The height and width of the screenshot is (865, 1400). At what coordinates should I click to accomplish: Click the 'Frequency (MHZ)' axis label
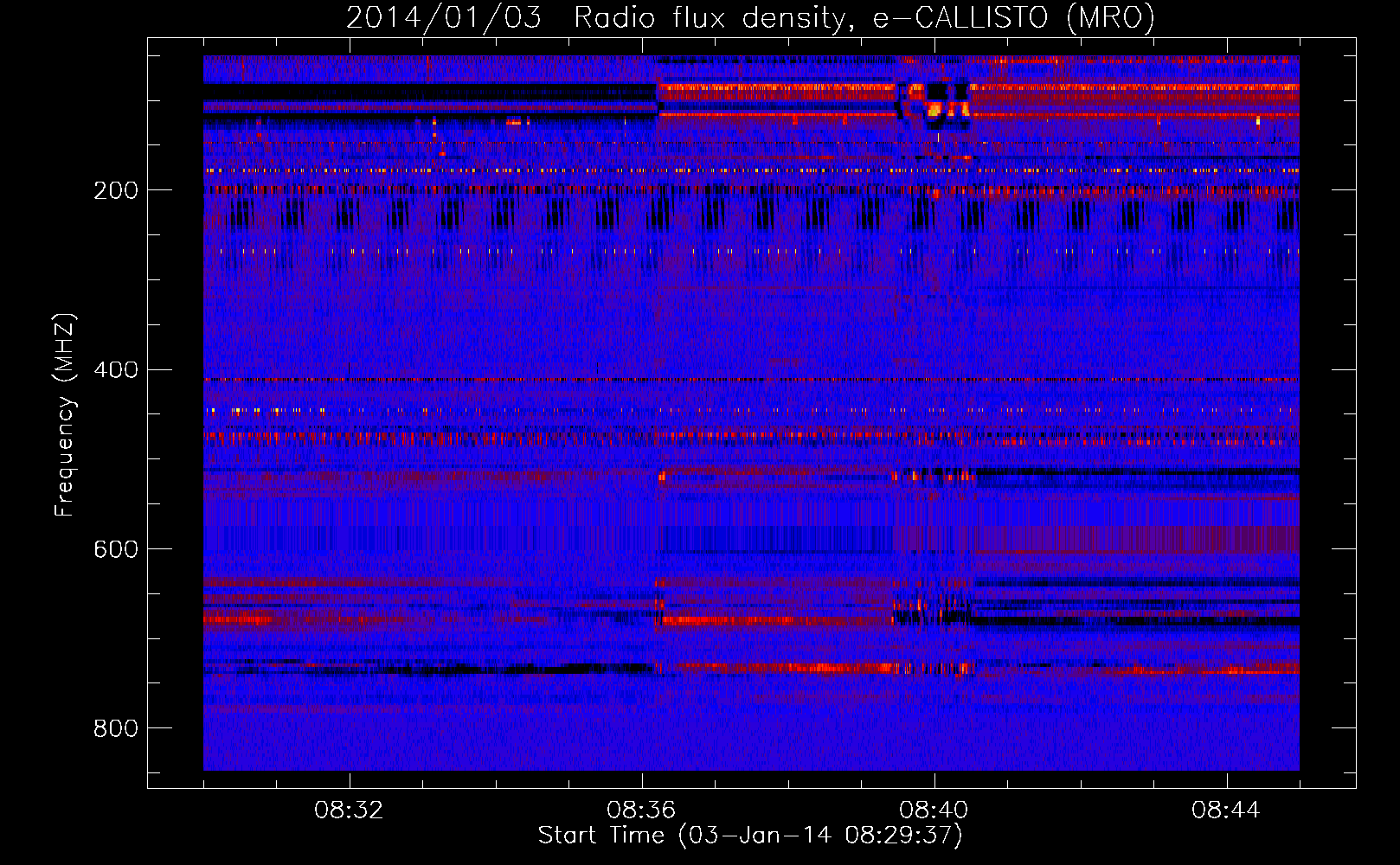pyautogui.click(x=64, y=414)
